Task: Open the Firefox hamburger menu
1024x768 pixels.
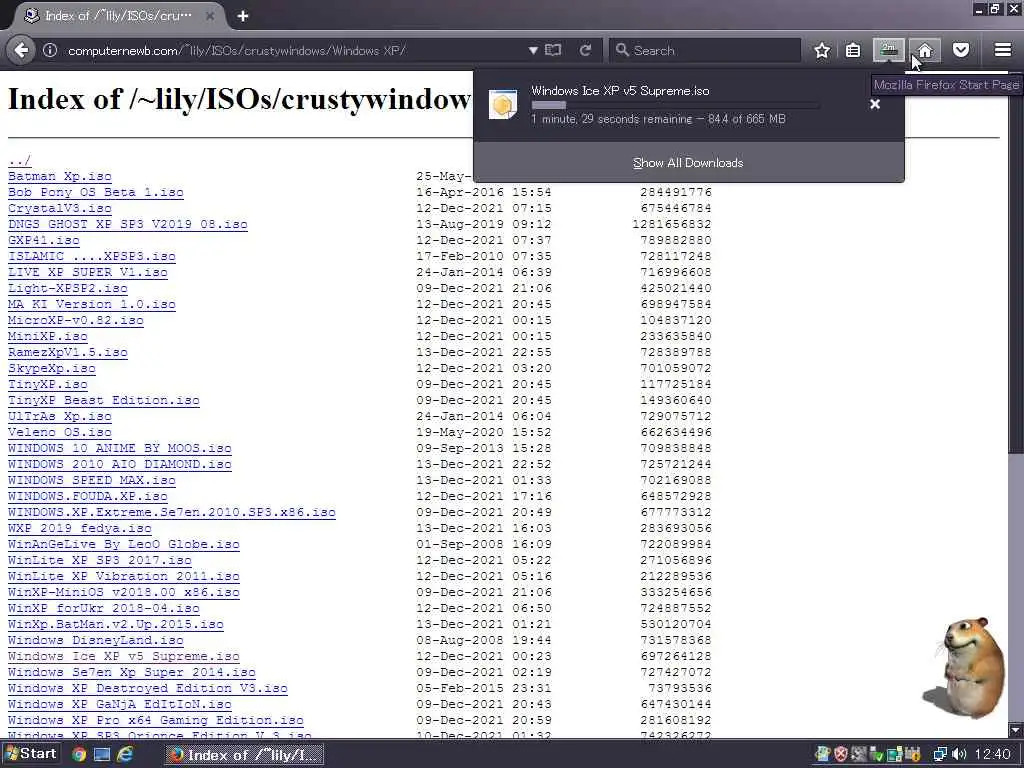Action: tap(1003, 50)
